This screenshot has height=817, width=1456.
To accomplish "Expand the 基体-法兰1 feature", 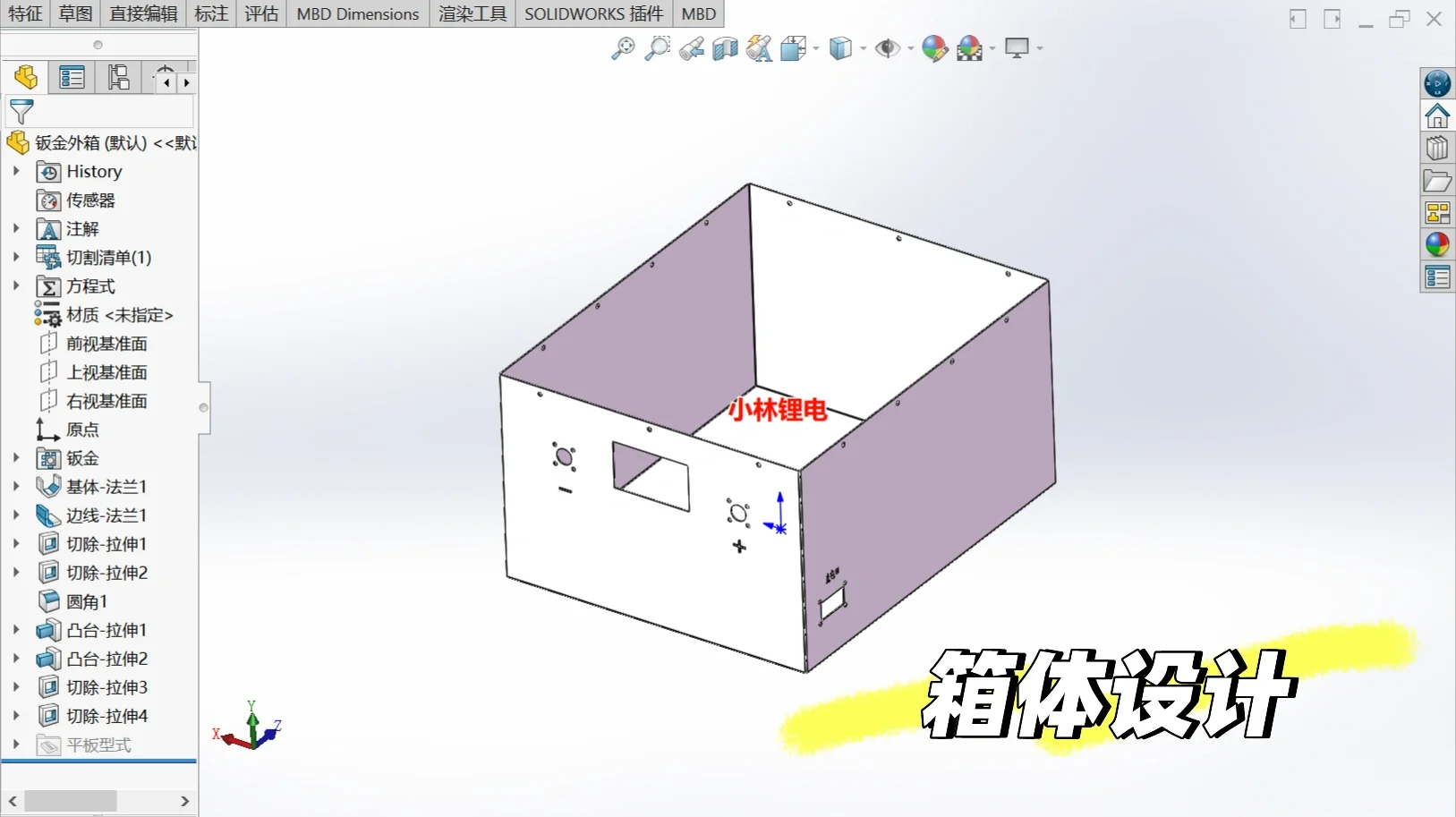I will [x=16, y=486].
